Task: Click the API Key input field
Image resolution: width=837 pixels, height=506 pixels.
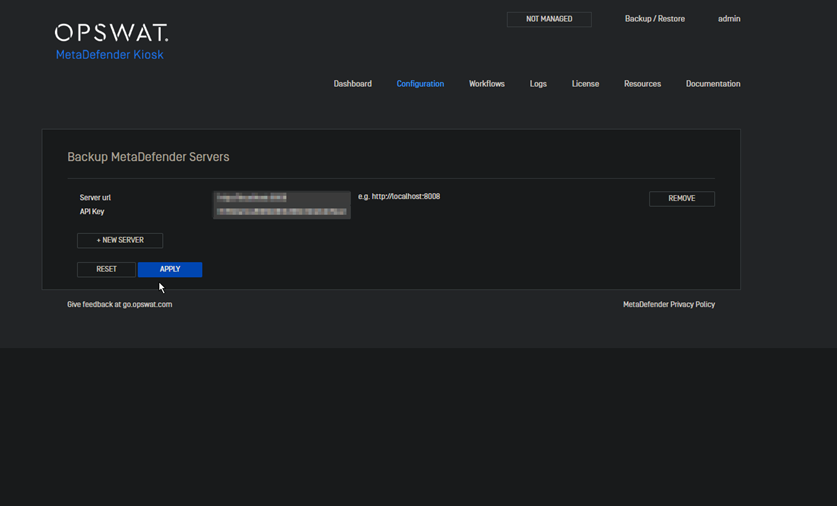Action: coord(282,212)
